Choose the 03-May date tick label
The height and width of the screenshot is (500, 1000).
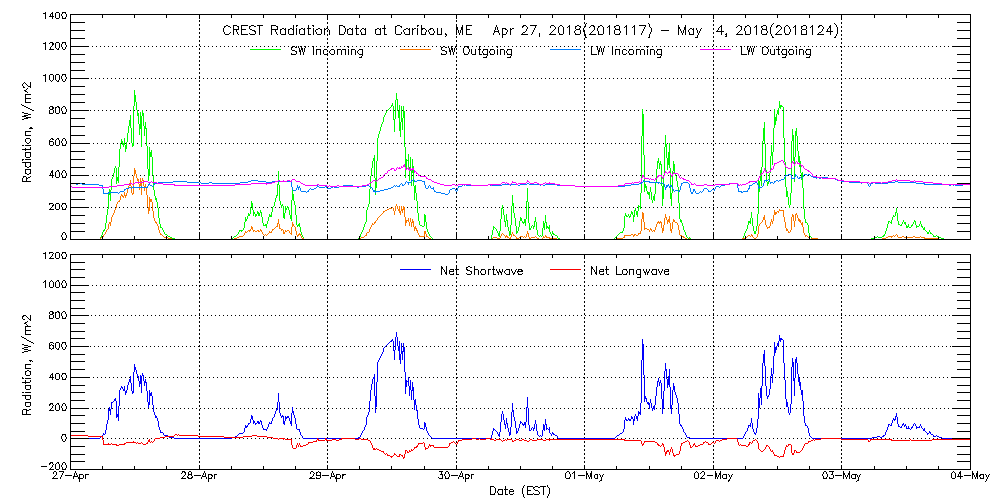pos(841,477)
